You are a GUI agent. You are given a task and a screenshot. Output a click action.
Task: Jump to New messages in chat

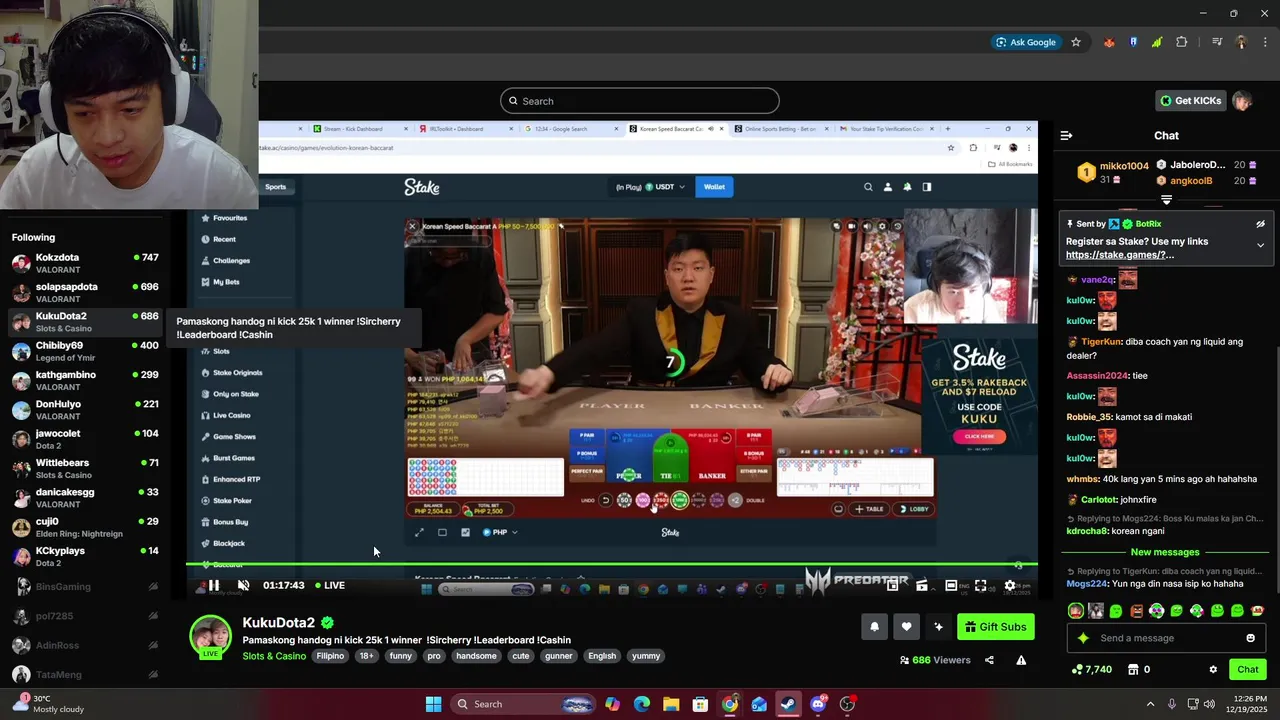click(1165, 552)
